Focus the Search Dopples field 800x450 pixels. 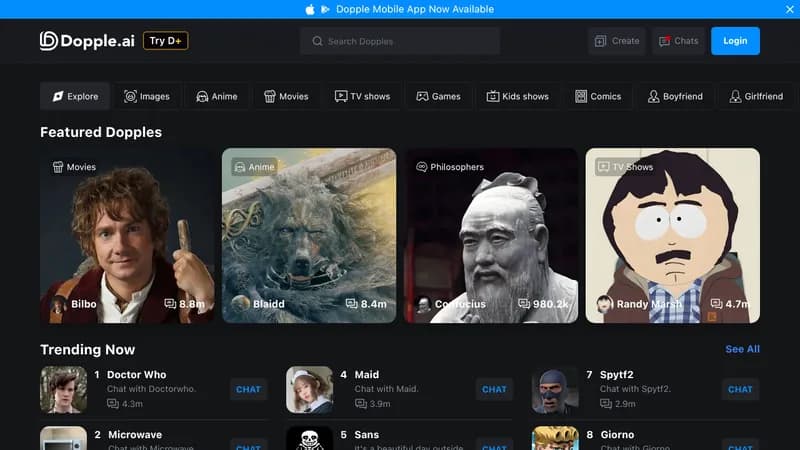(x=399, y=41)
